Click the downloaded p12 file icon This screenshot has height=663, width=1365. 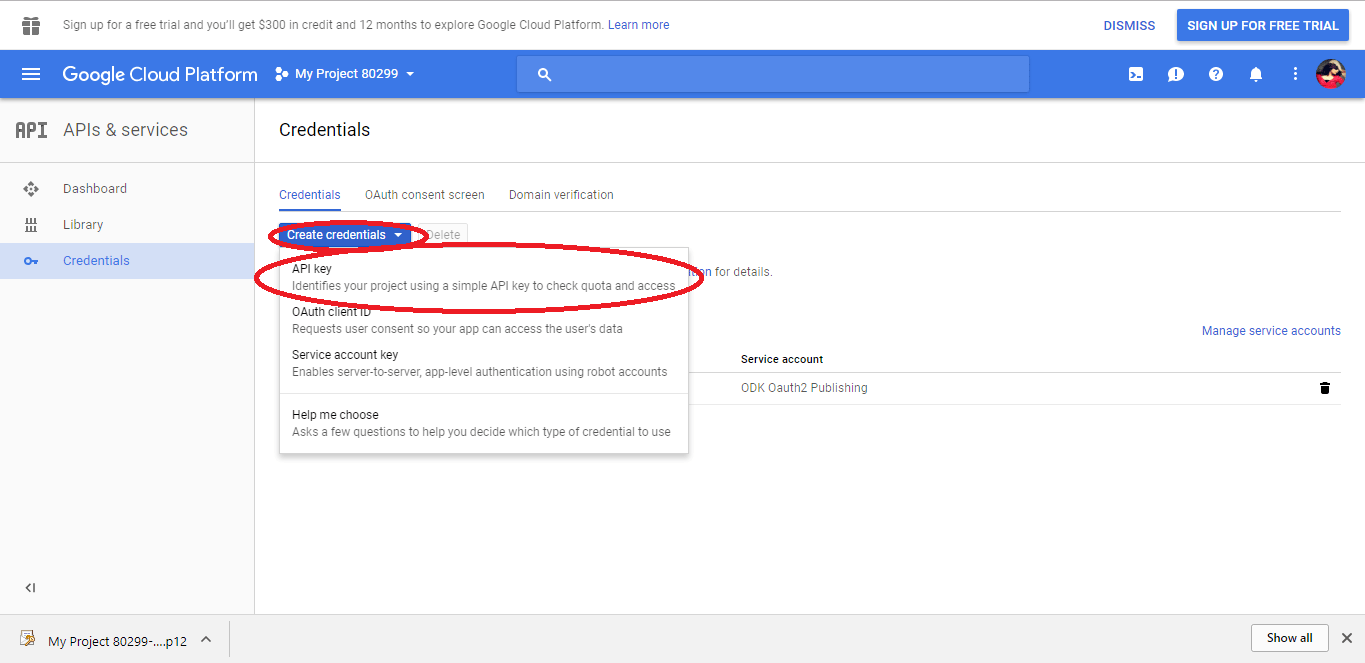point(28,639)
